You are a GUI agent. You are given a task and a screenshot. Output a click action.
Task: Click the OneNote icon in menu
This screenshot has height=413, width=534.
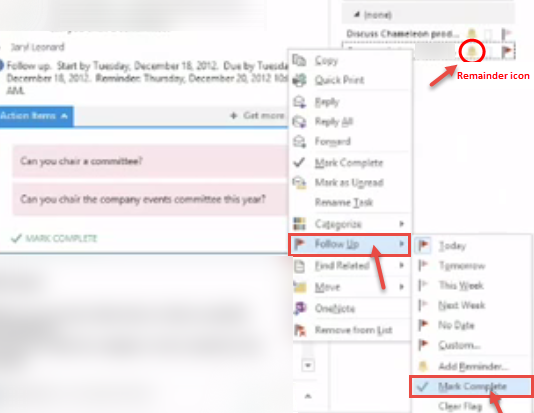coord(300,308)
